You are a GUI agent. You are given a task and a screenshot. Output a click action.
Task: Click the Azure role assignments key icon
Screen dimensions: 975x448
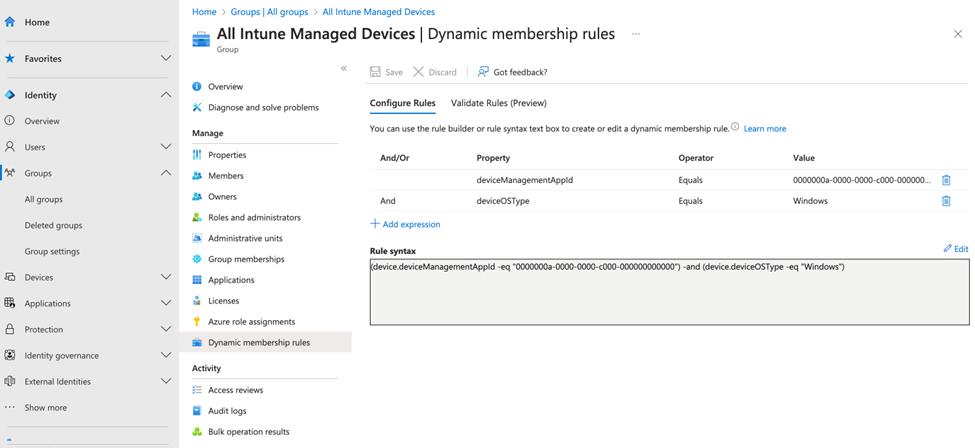pyautogui.click(x=197, y=322)
